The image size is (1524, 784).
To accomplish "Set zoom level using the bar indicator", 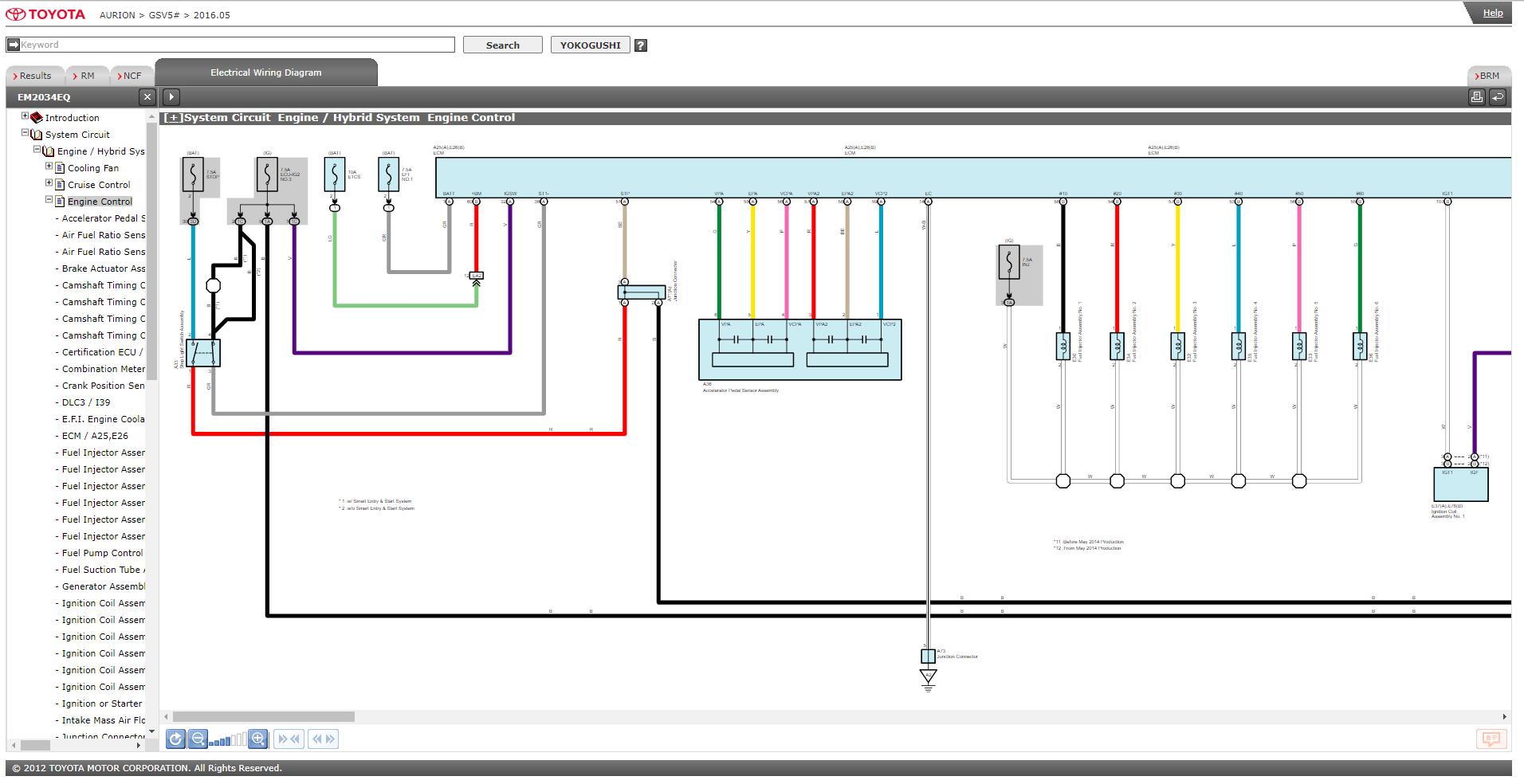I will 228,740.
